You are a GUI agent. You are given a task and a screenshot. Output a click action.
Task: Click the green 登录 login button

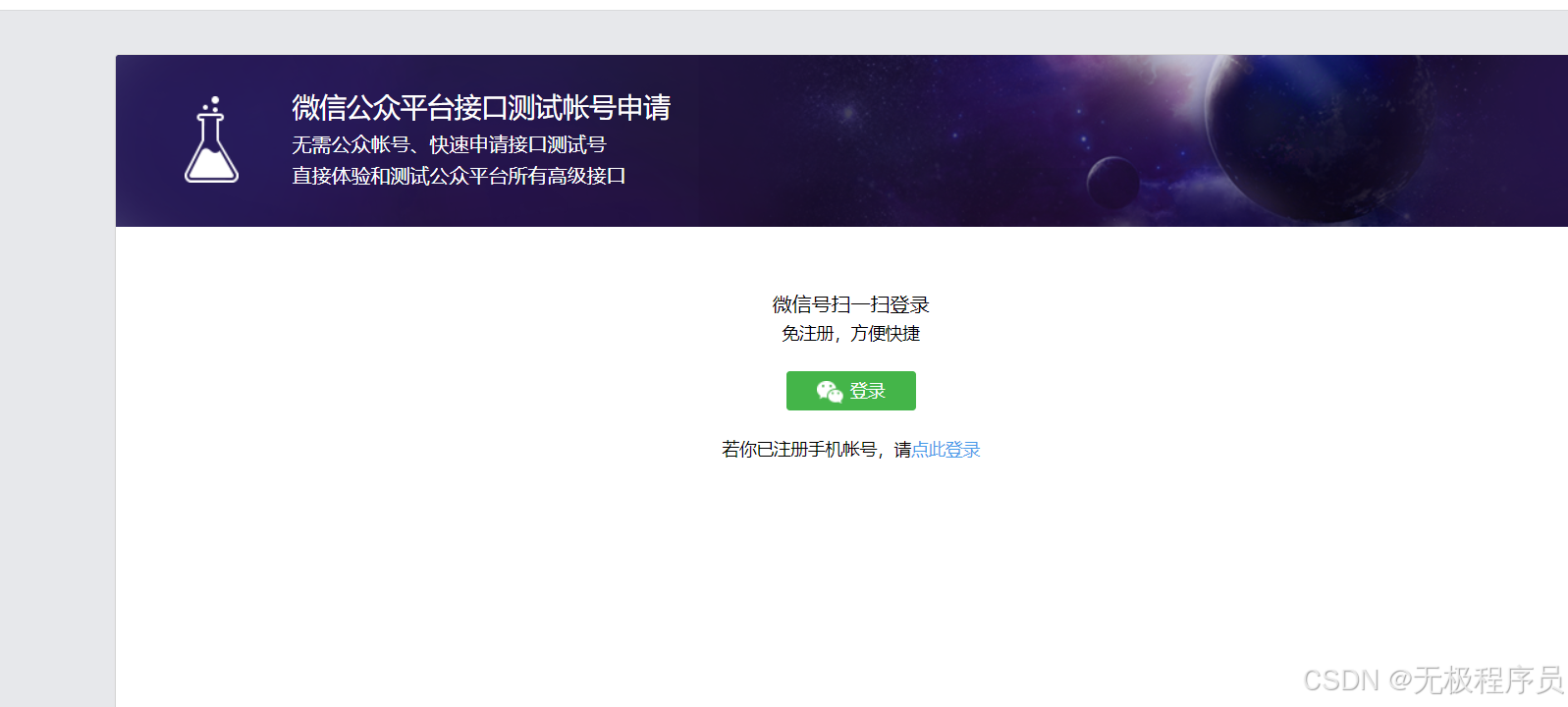[x=850, y=391]
